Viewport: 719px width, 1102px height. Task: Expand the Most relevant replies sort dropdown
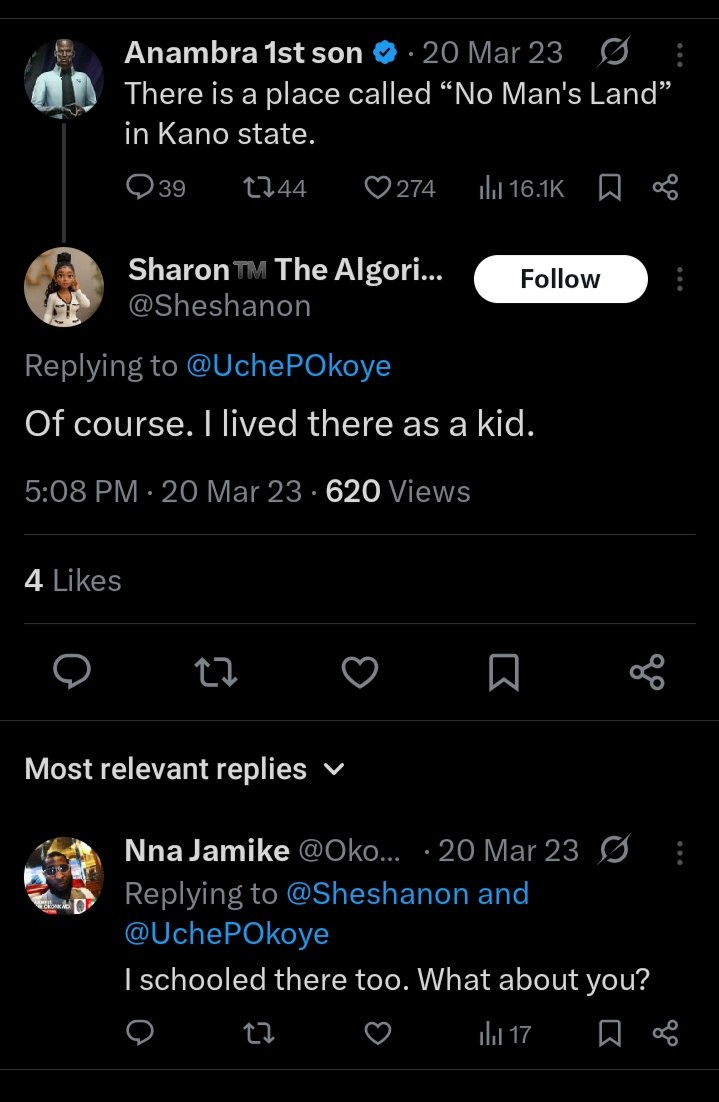tap(335, 769)
